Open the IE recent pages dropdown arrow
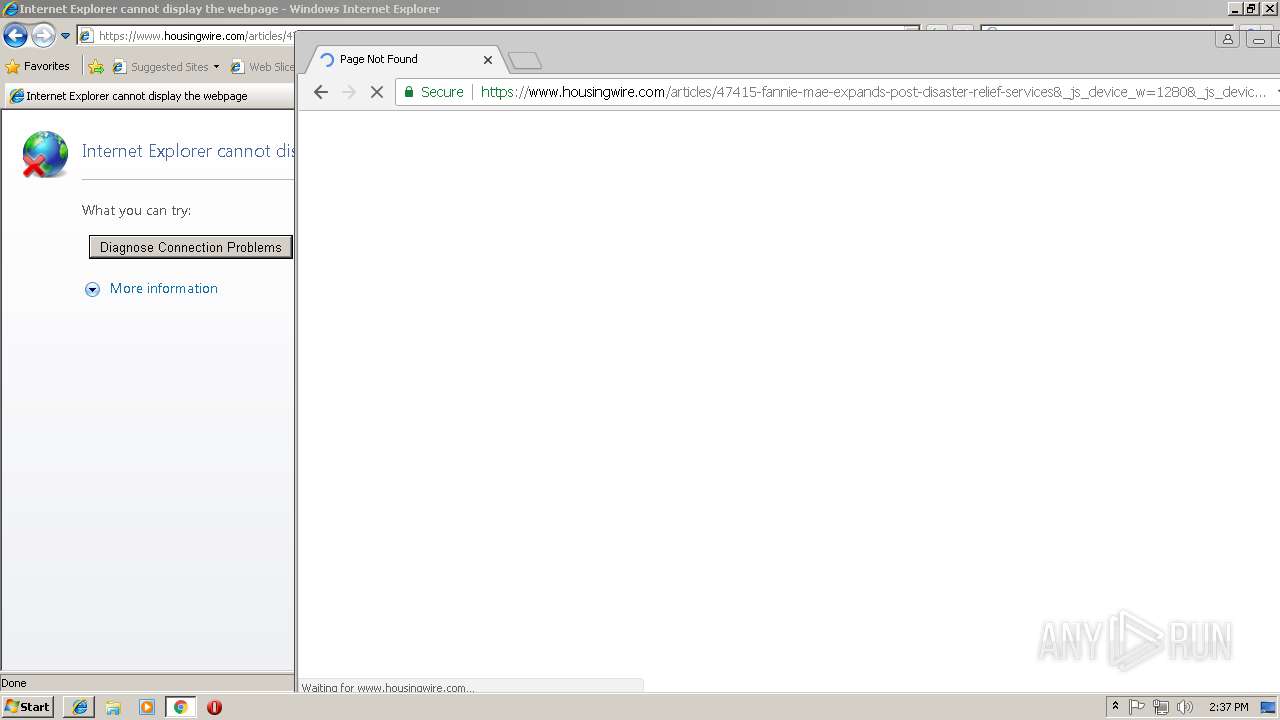Viewport: 1280px width, 720px height. point(65,36)
